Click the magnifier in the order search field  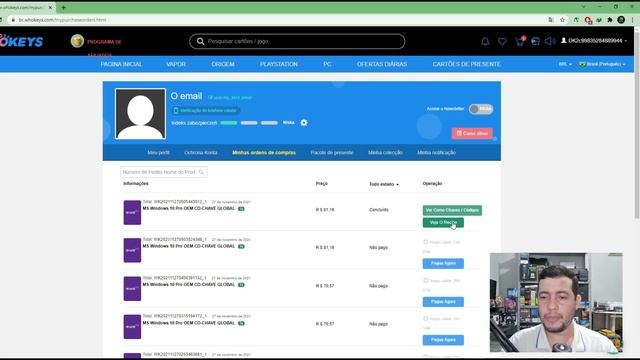pos(201,172)
